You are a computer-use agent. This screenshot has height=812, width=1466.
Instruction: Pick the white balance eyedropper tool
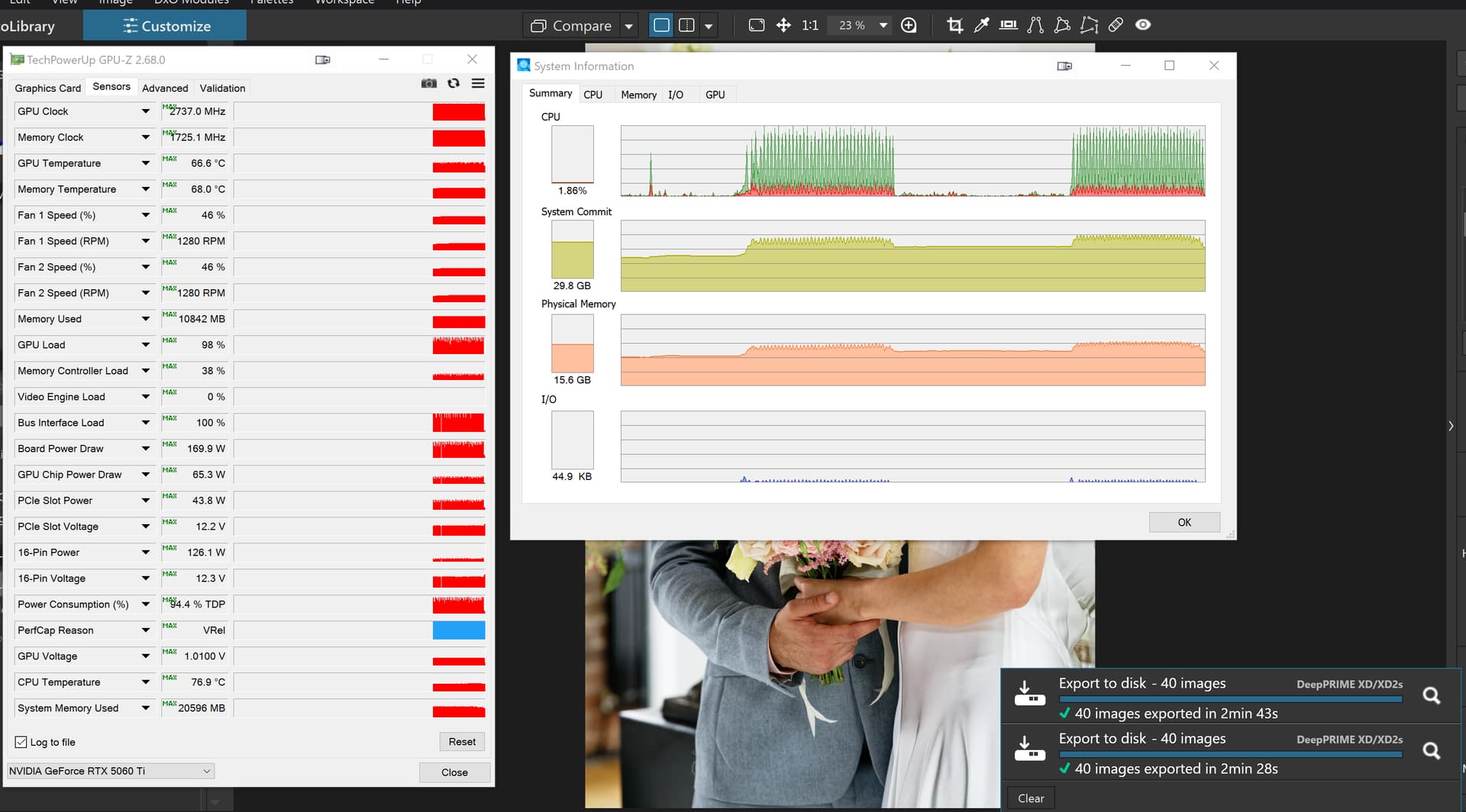981,25
